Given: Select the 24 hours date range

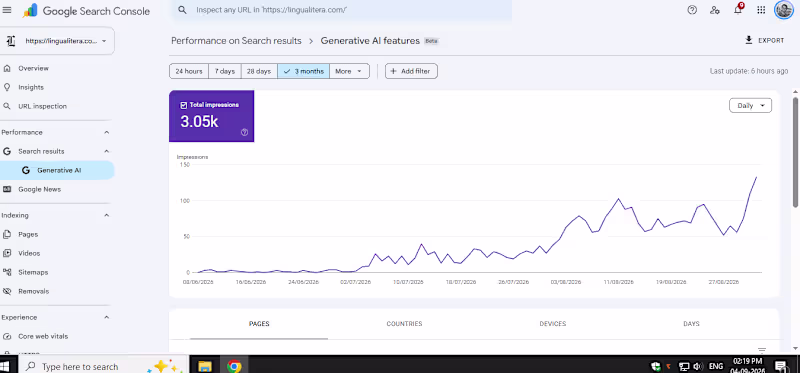Looking at the screenshot, I should click(189, 71).
